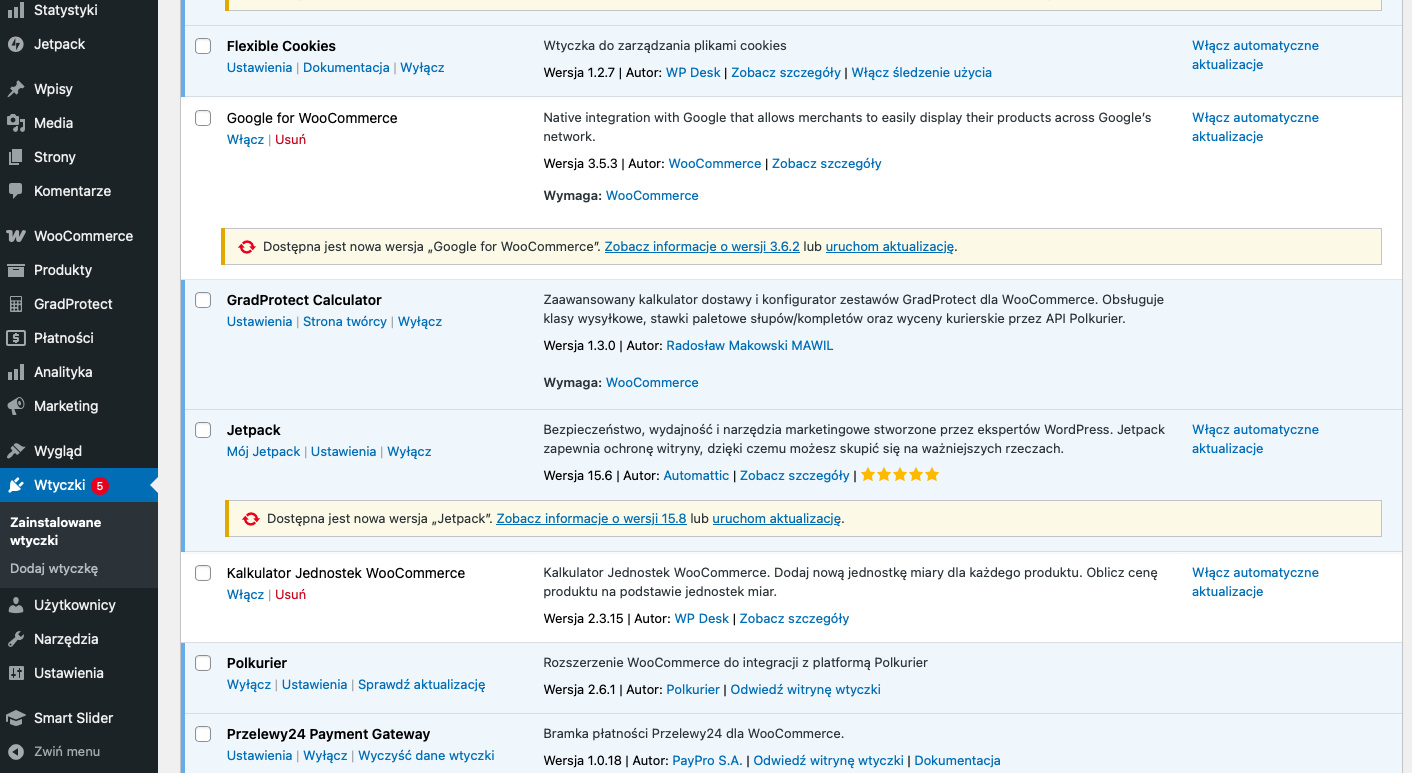Image resolution: width=1412 pixels, height=773 pixels.
Task: Check the Kalkulator Jednostek WooCommerce checkbox
Action: (203, 573)
